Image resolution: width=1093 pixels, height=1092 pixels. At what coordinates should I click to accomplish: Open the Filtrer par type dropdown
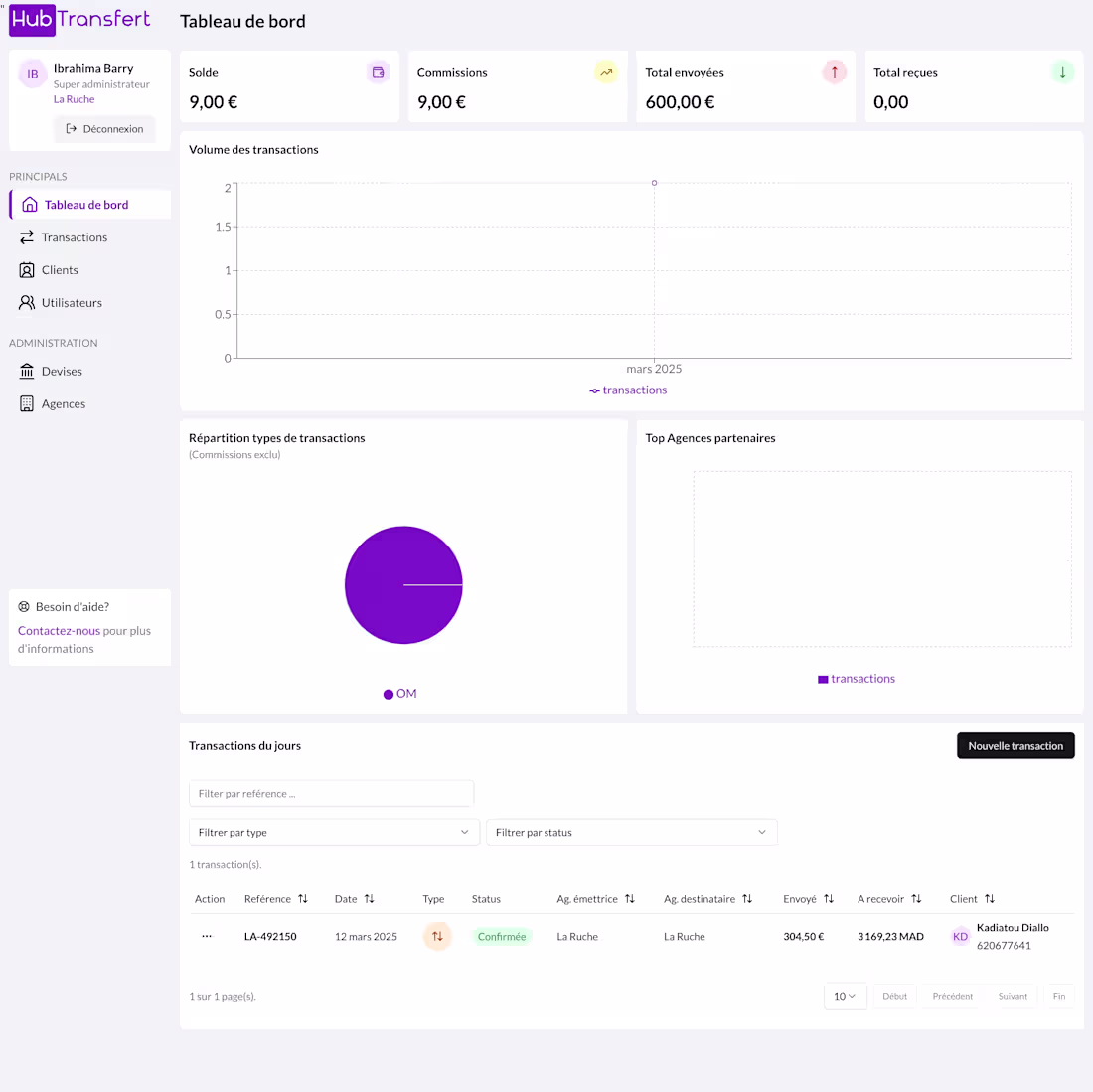pos(334,832)
